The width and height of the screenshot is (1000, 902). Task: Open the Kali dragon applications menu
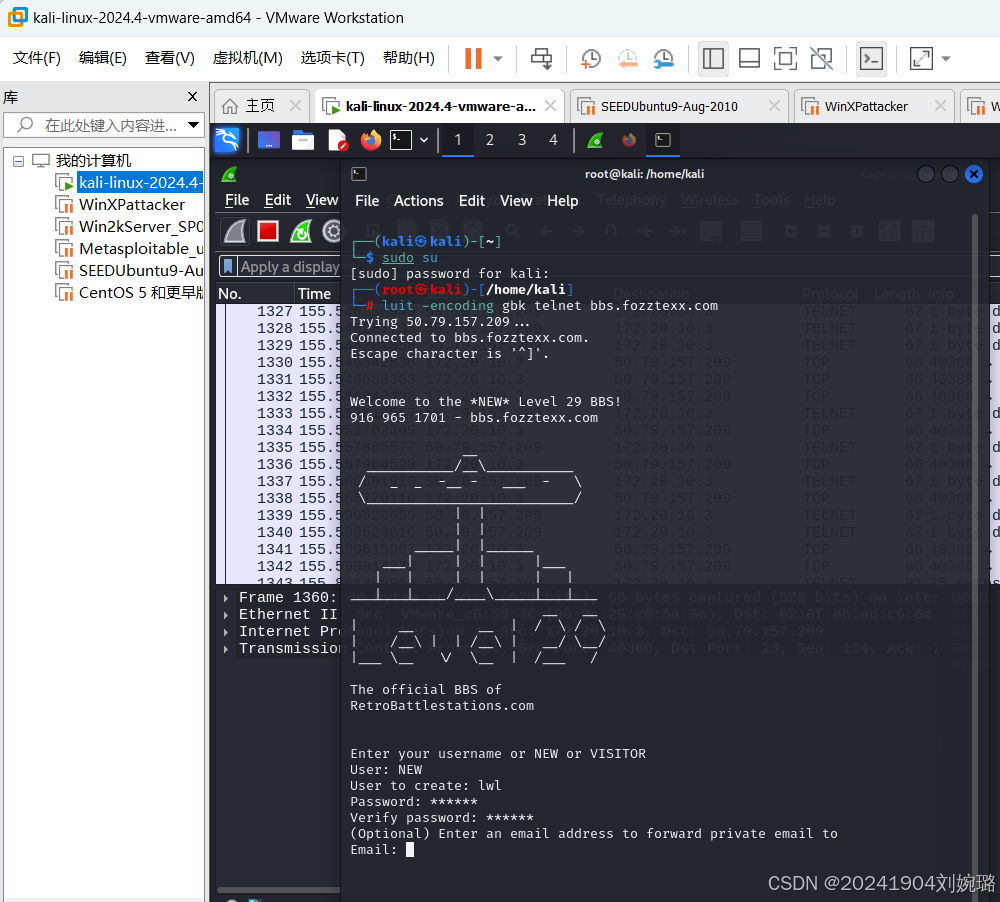click(x=227, y=140)
